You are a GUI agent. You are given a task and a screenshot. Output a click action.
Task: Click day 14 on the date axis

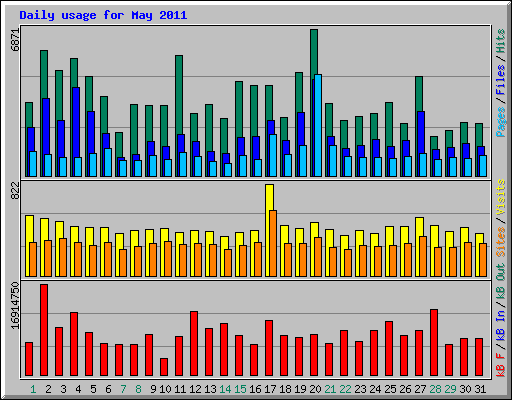(x=225, y=389)
